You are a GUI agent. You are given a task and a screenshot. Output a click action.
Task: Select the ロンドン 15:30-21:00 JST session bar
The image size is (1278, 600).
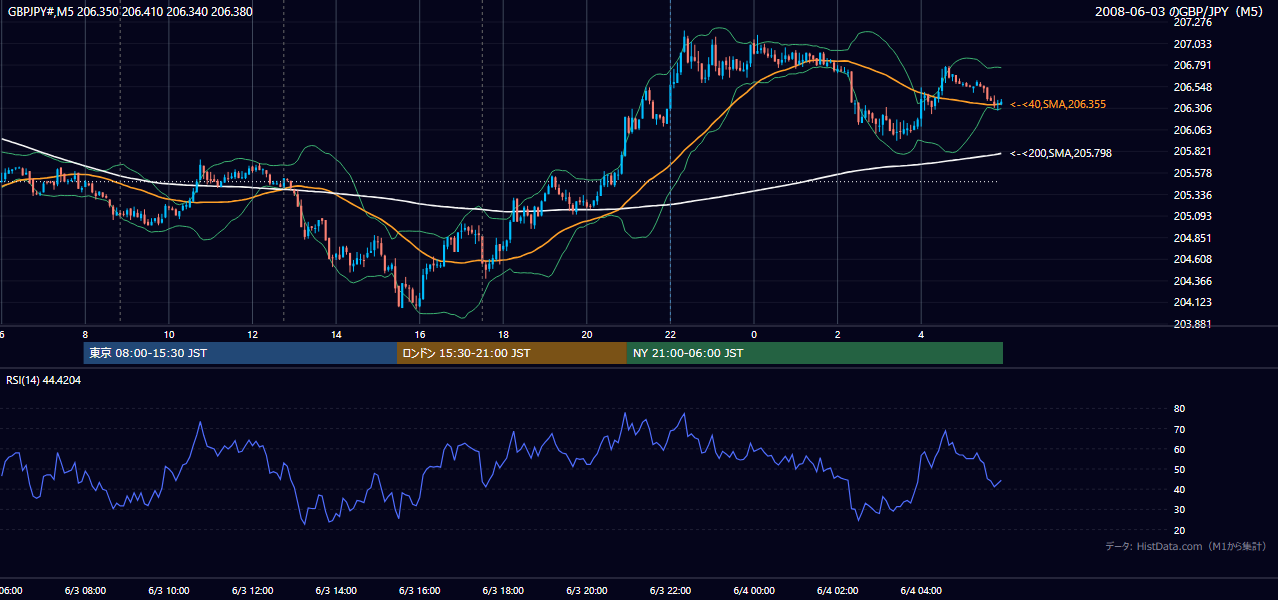512,353
